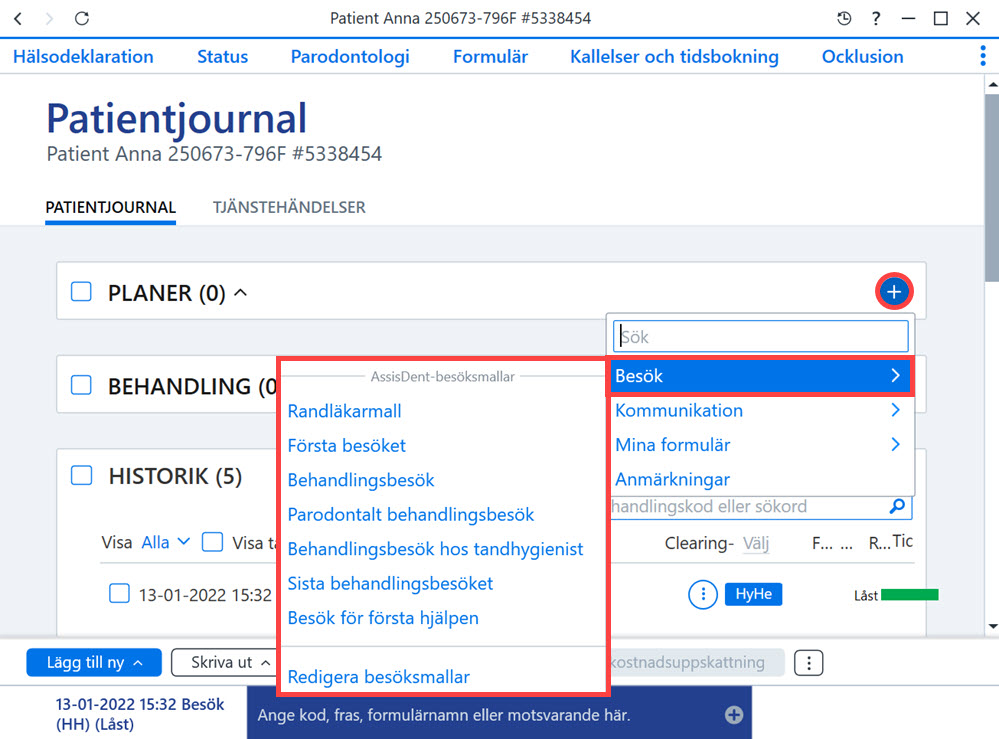This screenshot has width=999, height=739.
Task: Open the Formulär tab
Action: click(490, 57)
